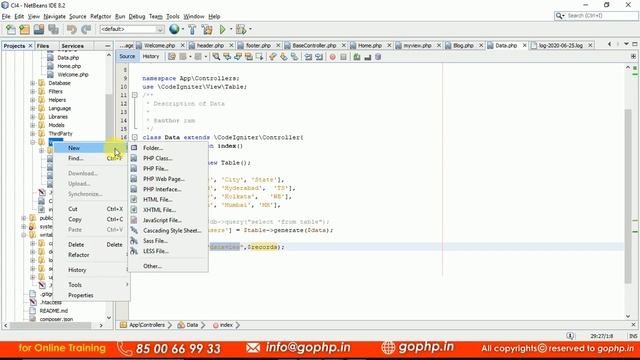Click the Shift Line Left icon
The height and width of the screenshot is (360, 640).
click(x=308, y=57)
